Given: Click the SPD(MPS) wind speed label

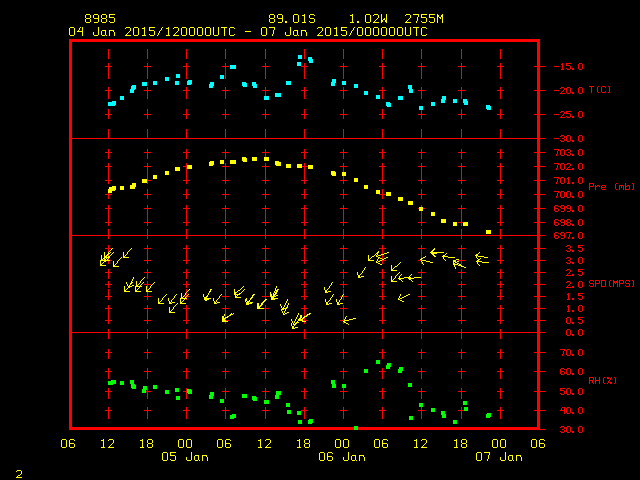Looking at the screenshot, I should [x=611, y=283].
